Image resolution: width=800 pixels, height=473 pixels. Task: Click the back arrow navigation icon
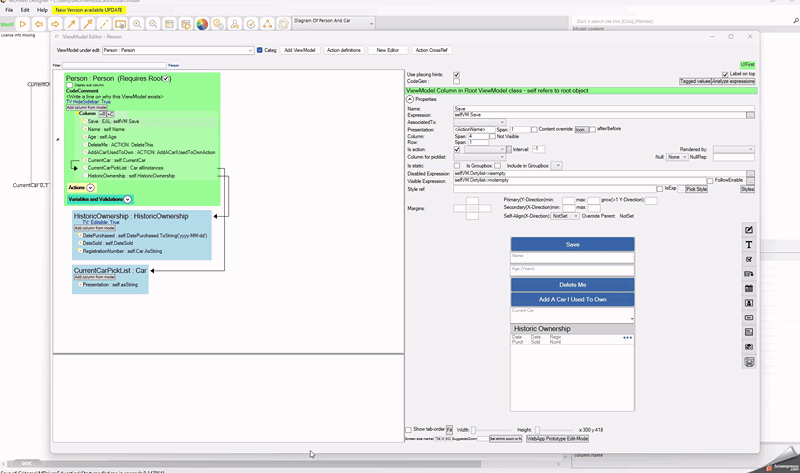click(x=40, y=24)
